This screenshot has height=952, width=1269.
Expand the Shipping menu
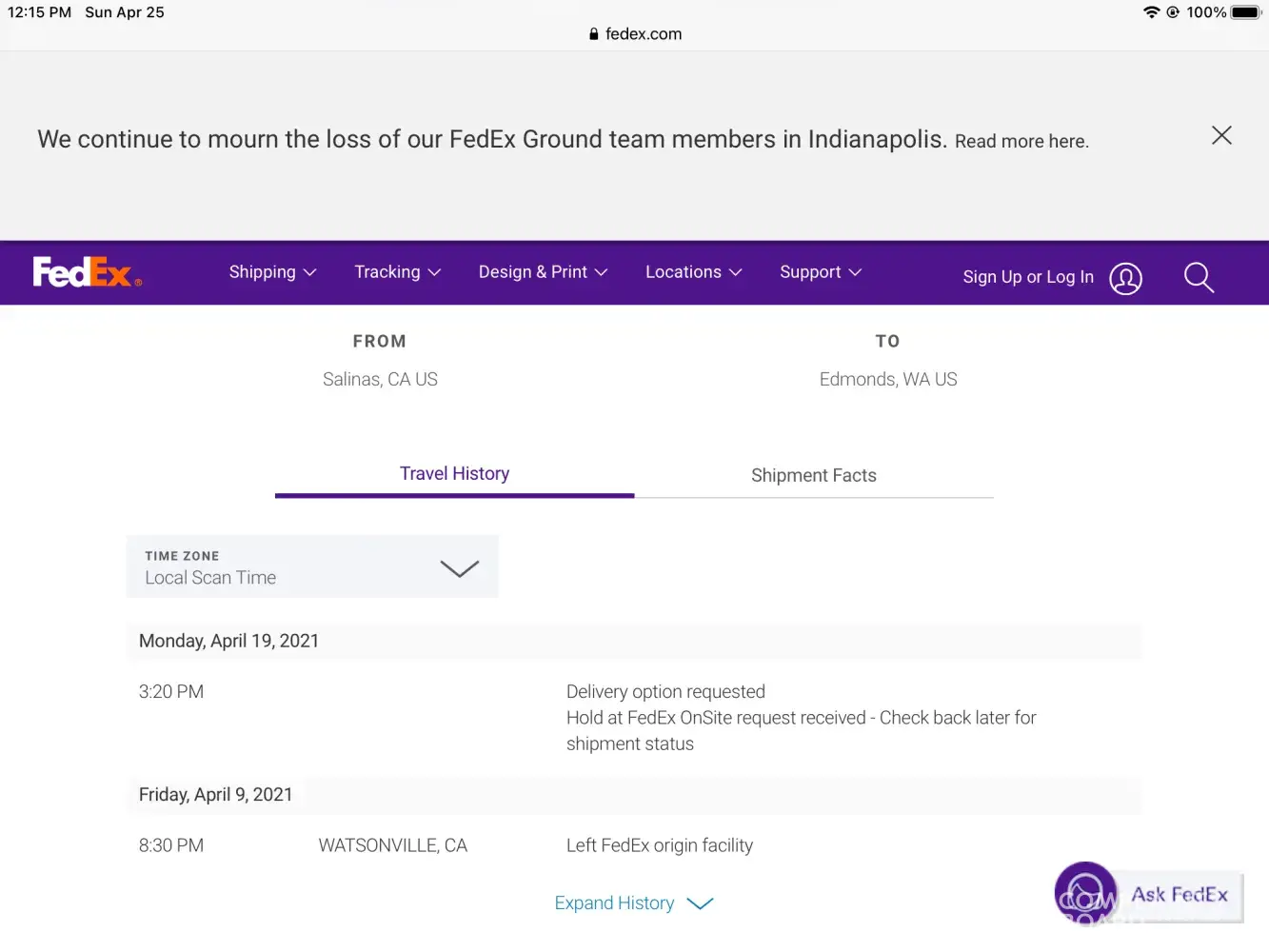click(x=272, y=272)
